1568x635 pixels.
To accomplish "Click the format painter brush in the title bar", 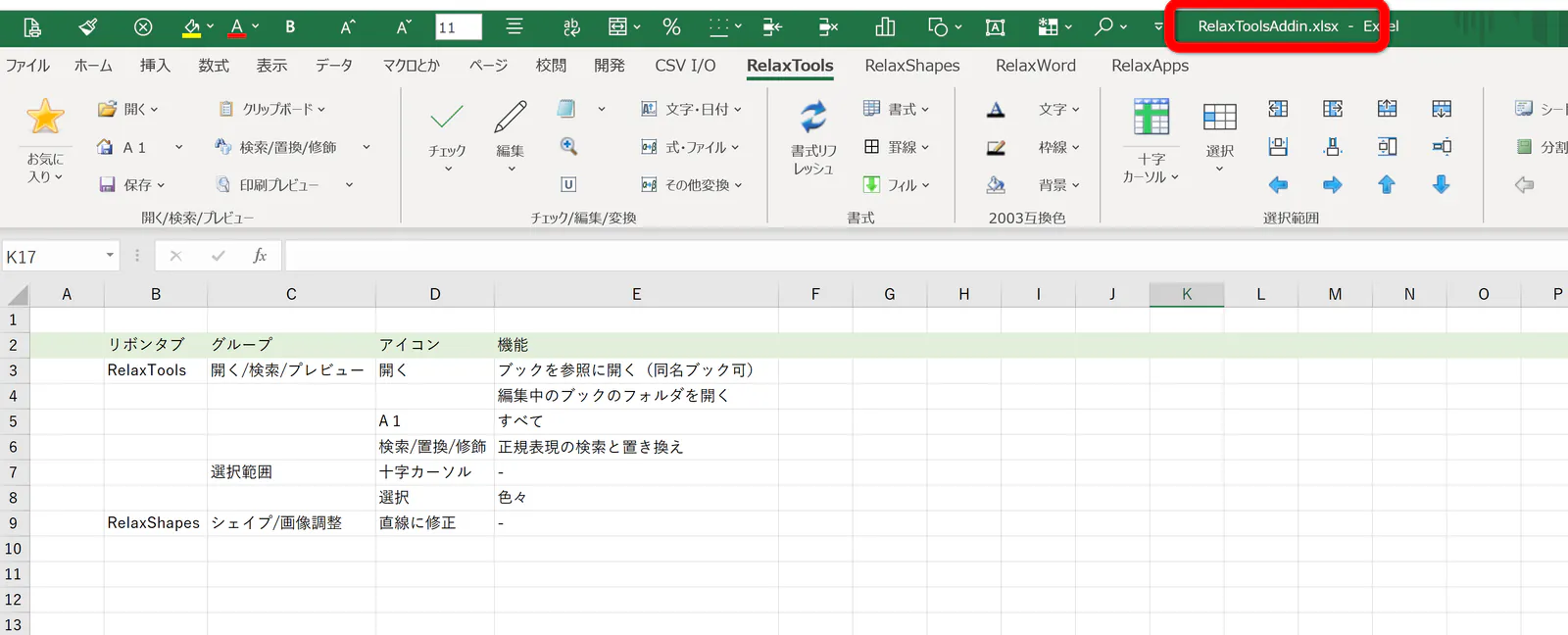I will (88, 26).
